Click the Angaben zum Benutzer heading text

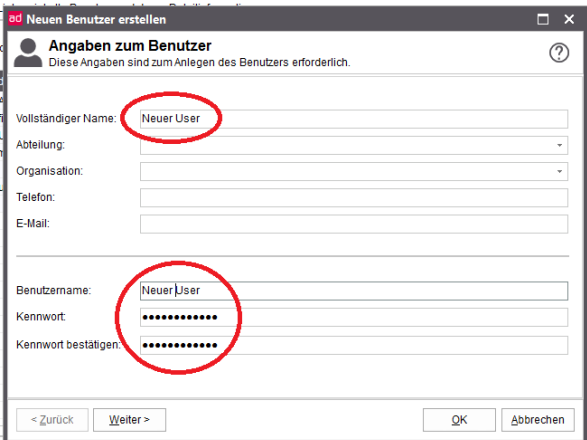pos(130,46)
